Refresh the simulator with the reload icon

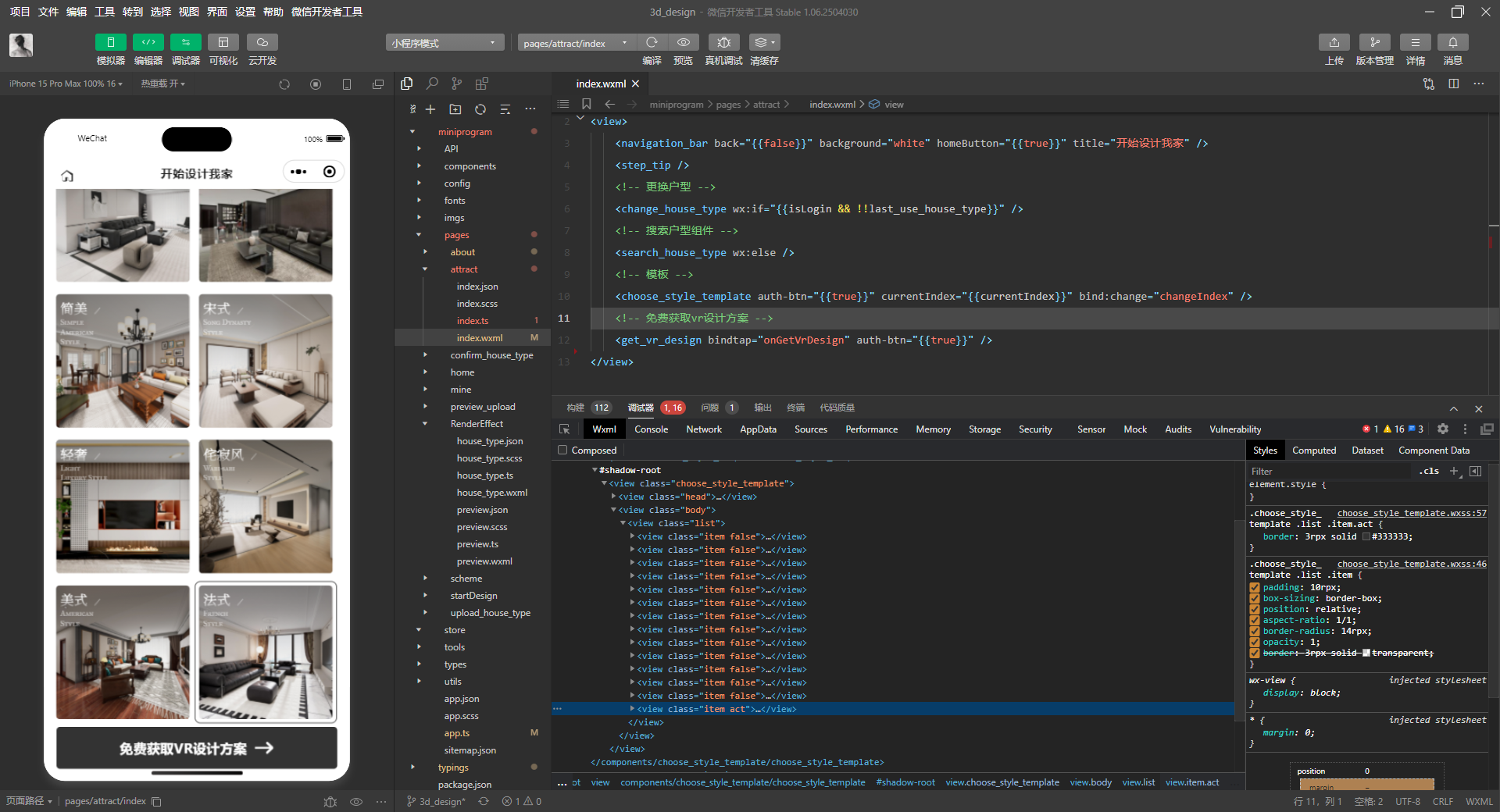[284, 84]
